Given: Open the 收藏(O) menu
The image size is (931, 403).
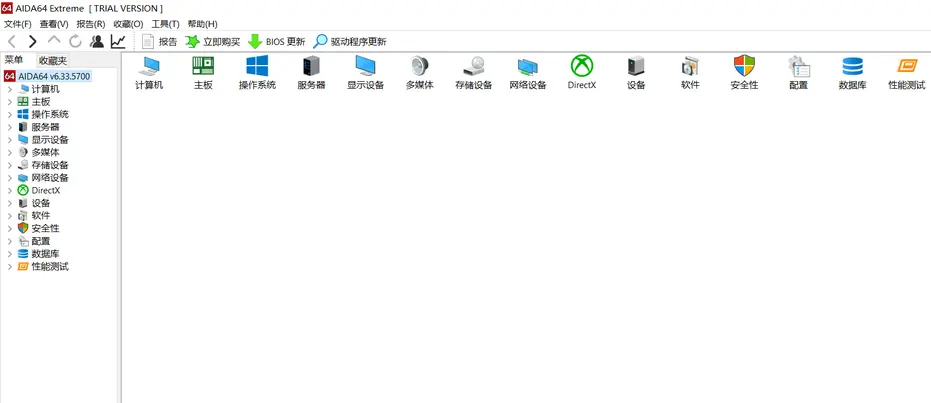Looking at the screenshot, I should coord(128,24).
